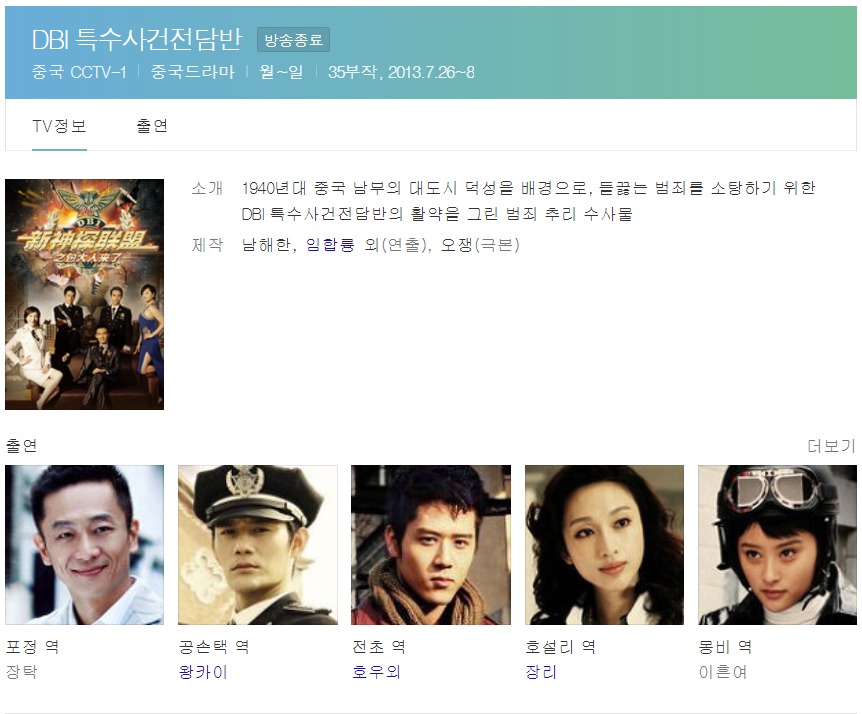Open the 왕카이 cast photo with police cap
Image resolution: width=862 pixels, height=714 pixels.
(x=258, y=545)
